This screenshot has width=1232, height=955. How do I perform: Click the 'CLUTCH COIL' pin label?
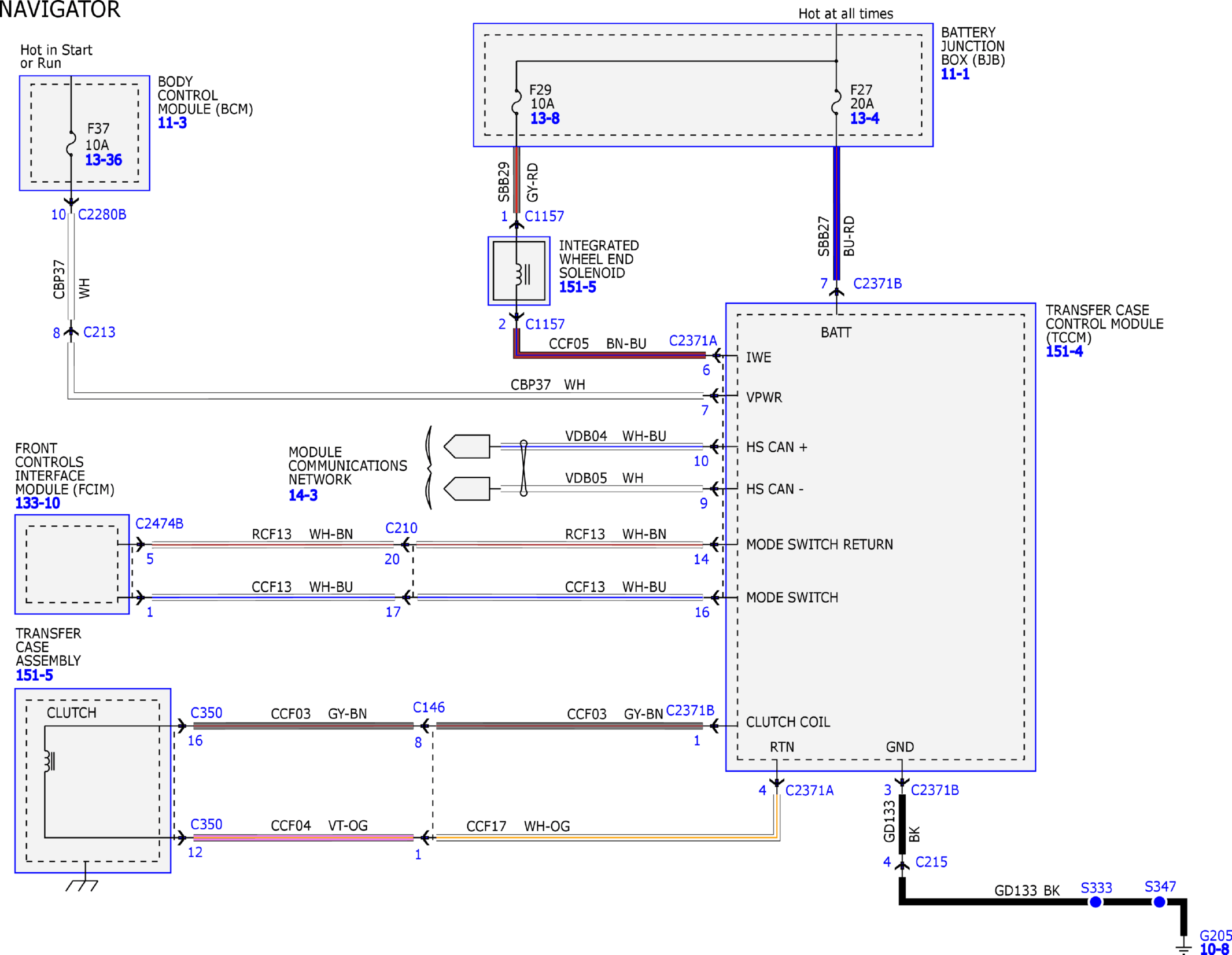point(788,722)
